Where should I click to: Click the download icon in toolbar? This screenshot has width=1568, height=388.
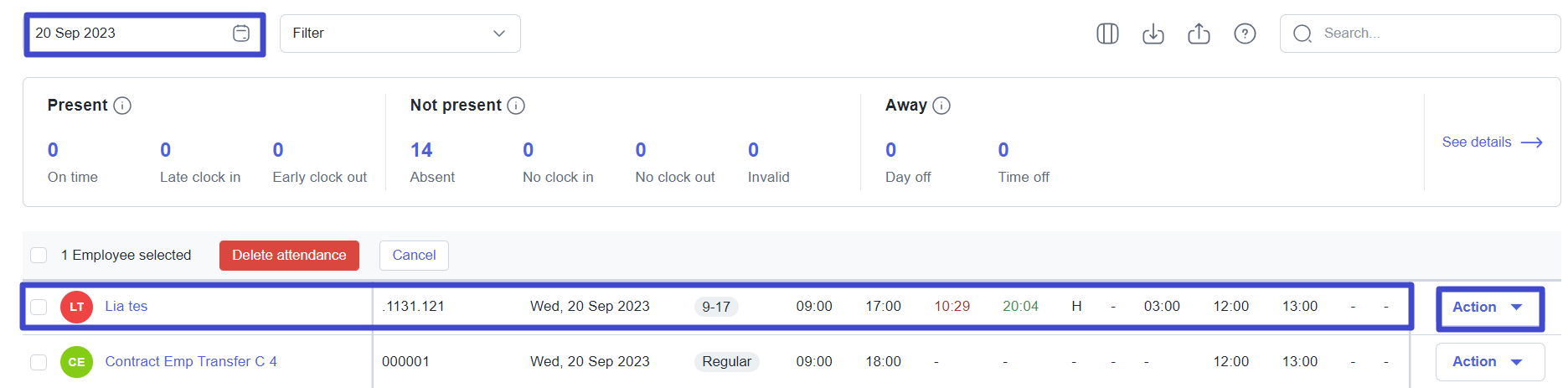click(x=1153, y=34)
